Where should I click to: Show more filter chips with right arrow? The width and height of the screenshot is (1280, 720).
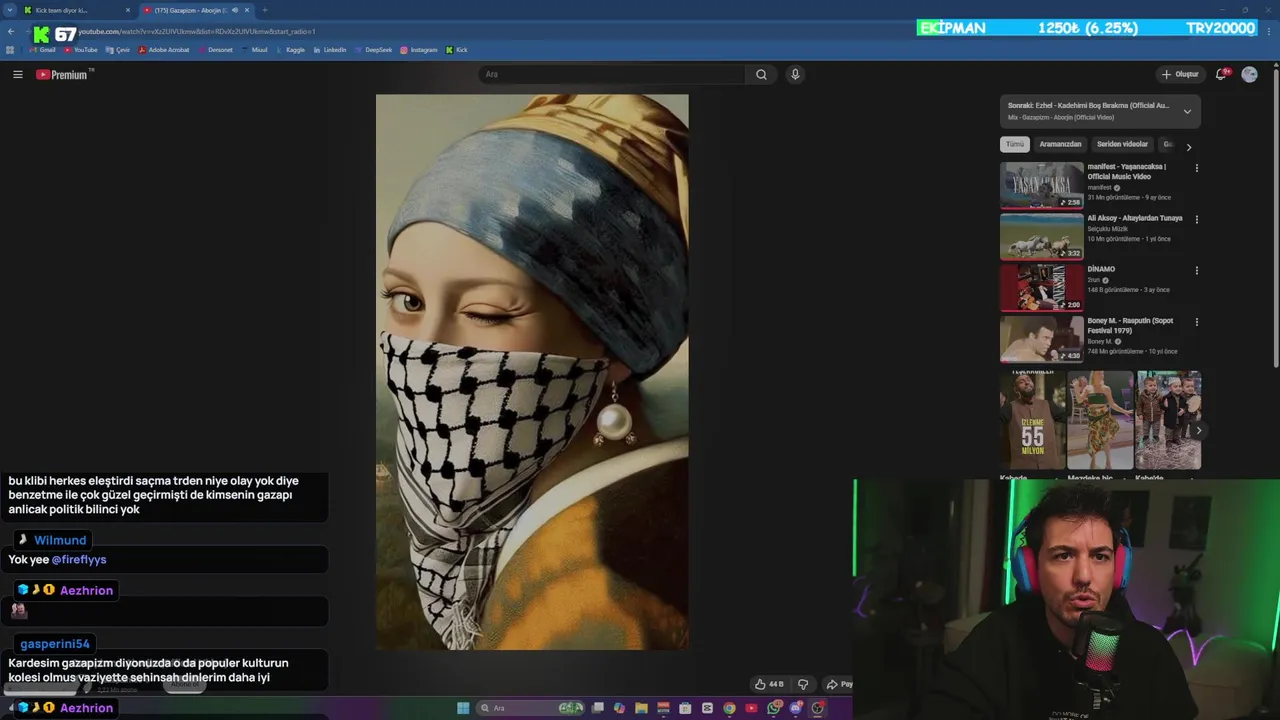point(1189,147)
